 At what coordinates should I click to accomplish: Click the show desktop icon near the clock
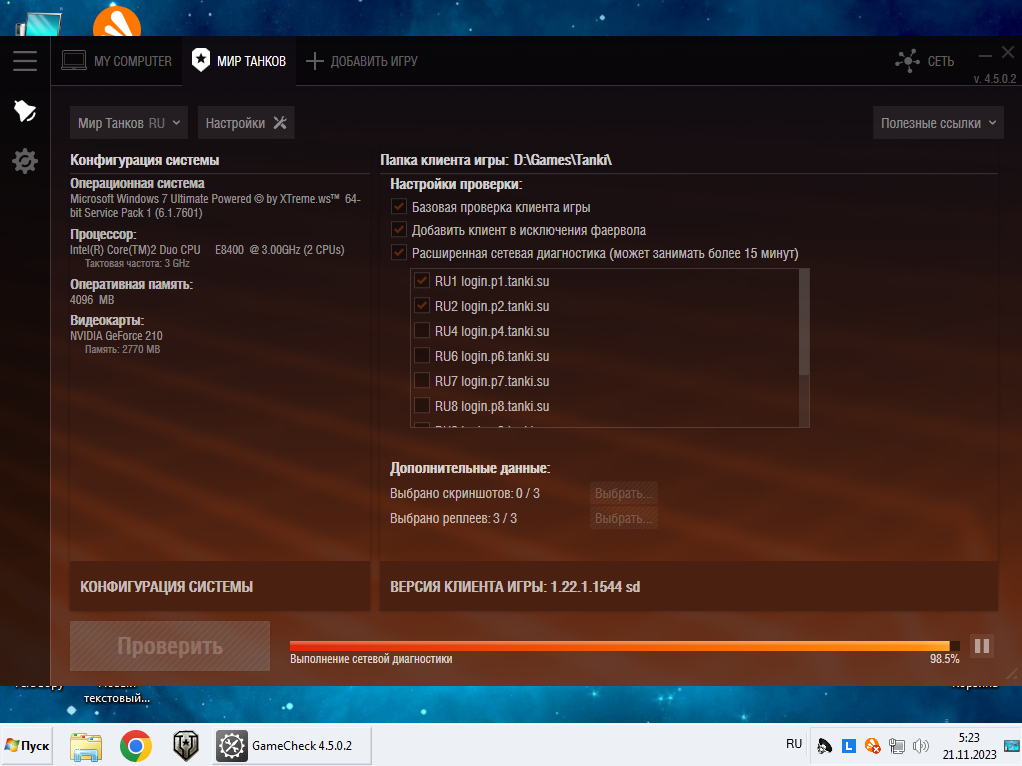[1012, 746]
